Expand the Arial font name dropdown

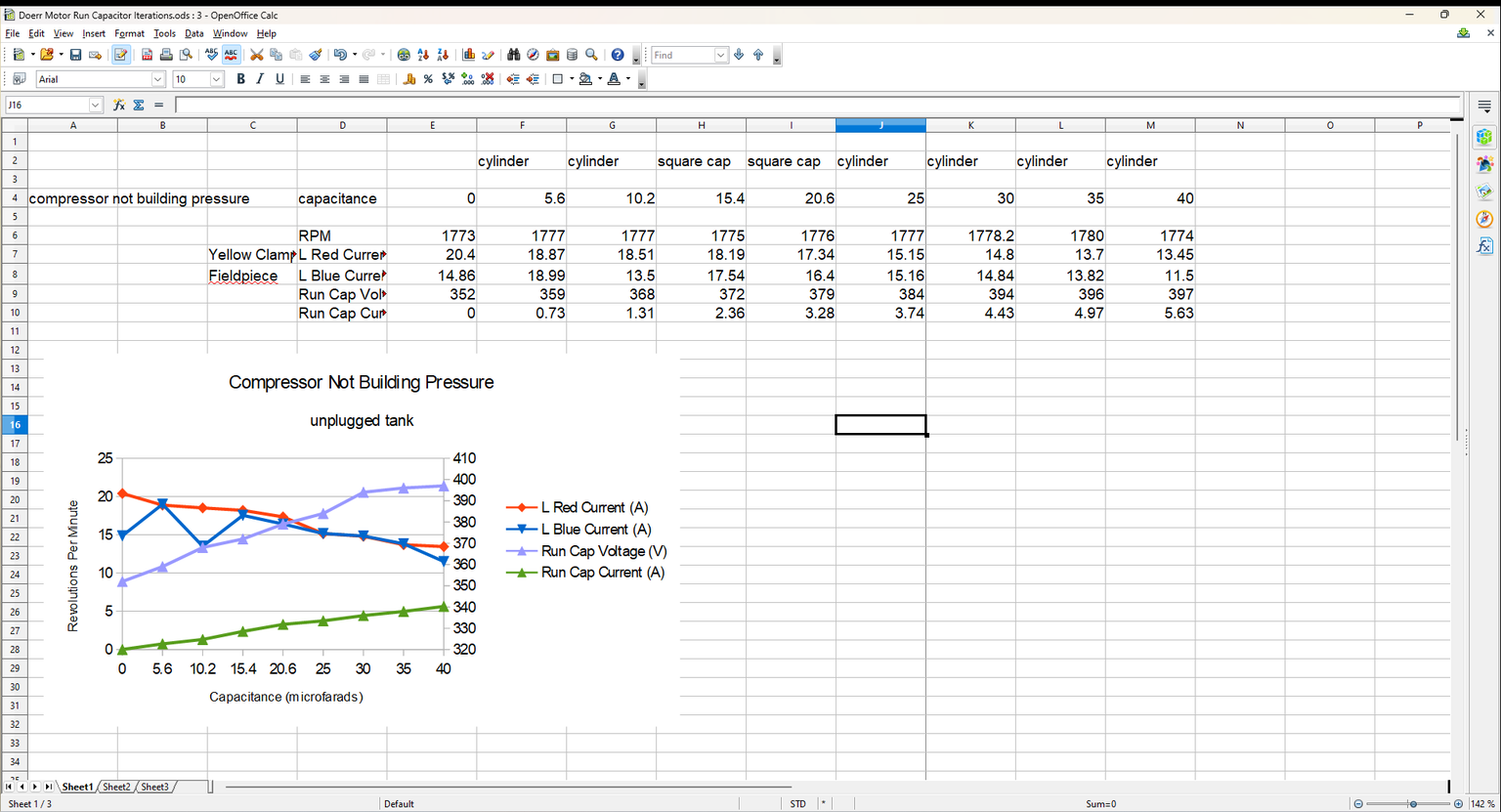[x=157, y=79]
